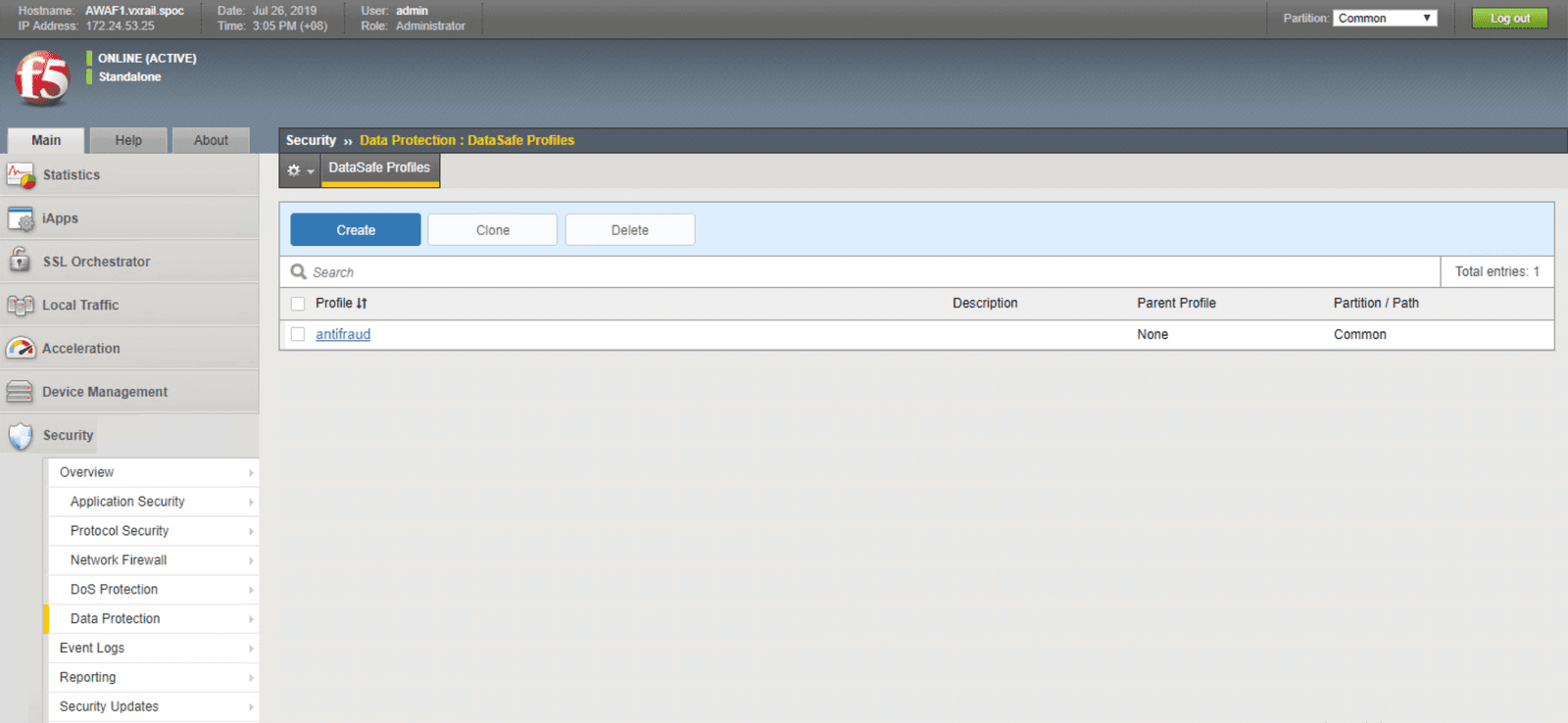Click the Device Management icon
Image resolution: width=1568 pixels, height=723 pixels.
(20, 392)
